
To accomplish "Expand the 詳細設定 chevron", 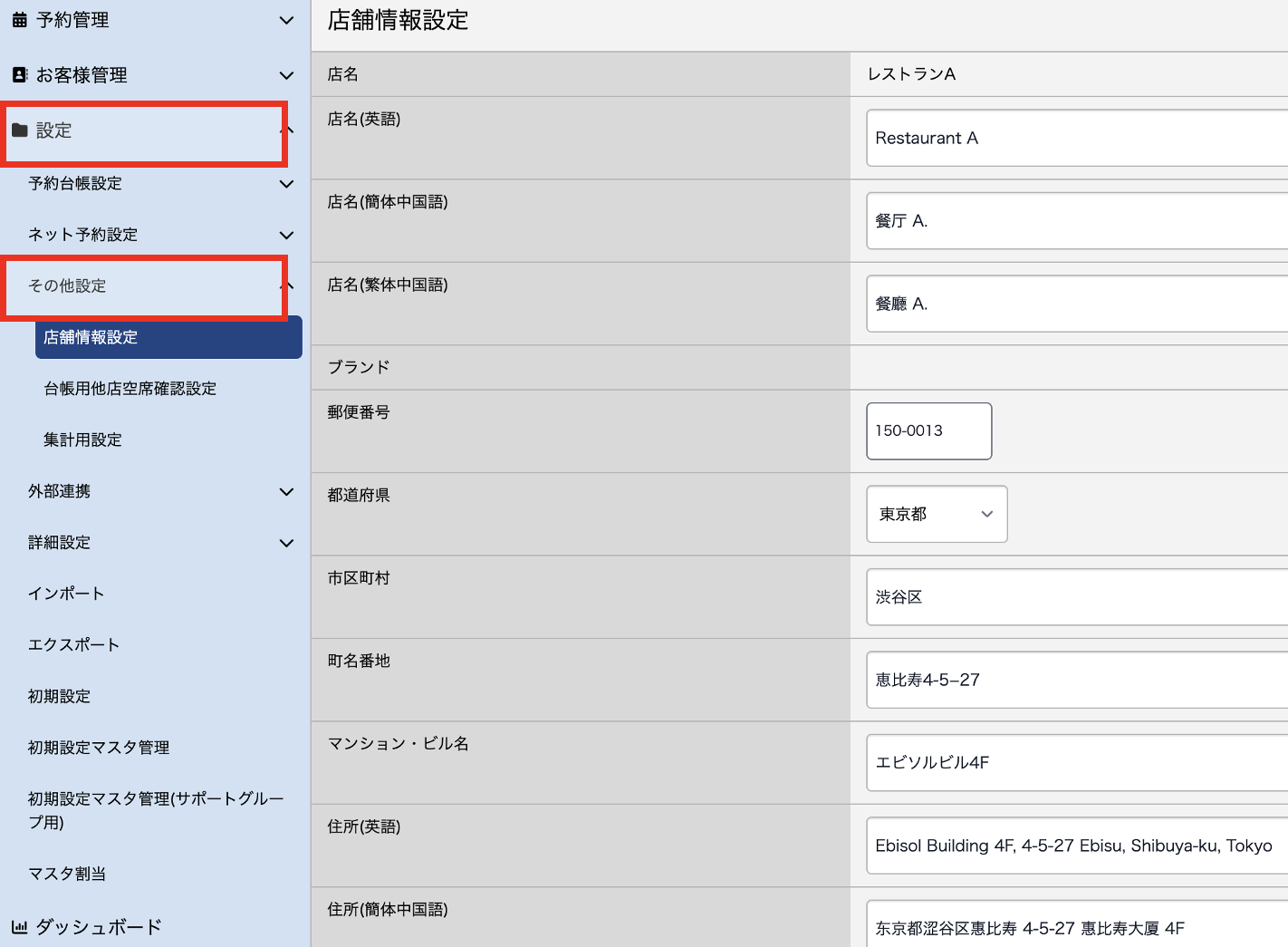I will click(x=286, y=543).
